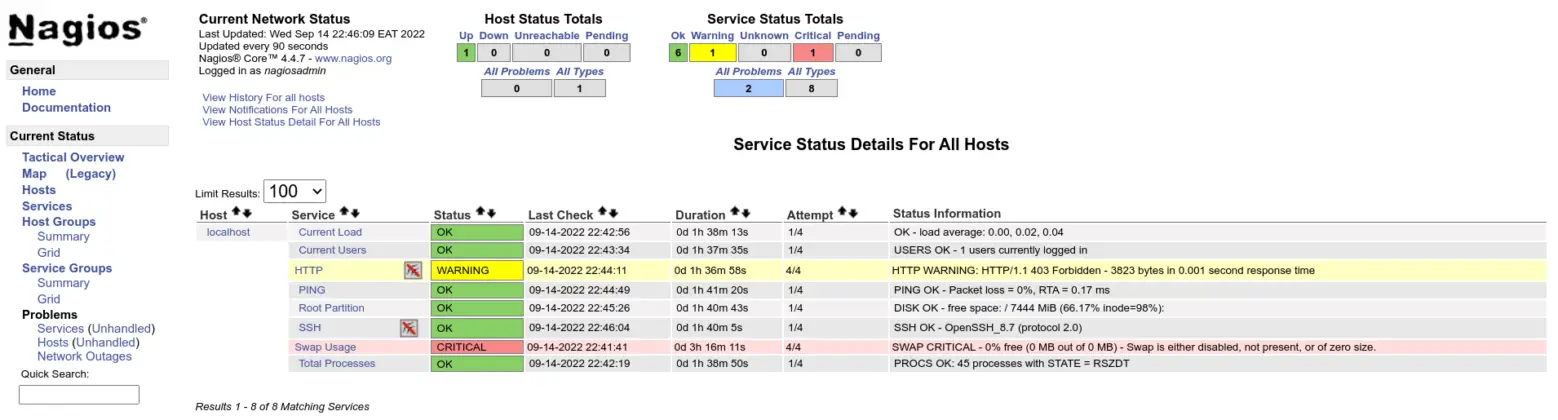The image size is (1558, 420).
Task: Open the localhost host link
Action: coord(228,232)
